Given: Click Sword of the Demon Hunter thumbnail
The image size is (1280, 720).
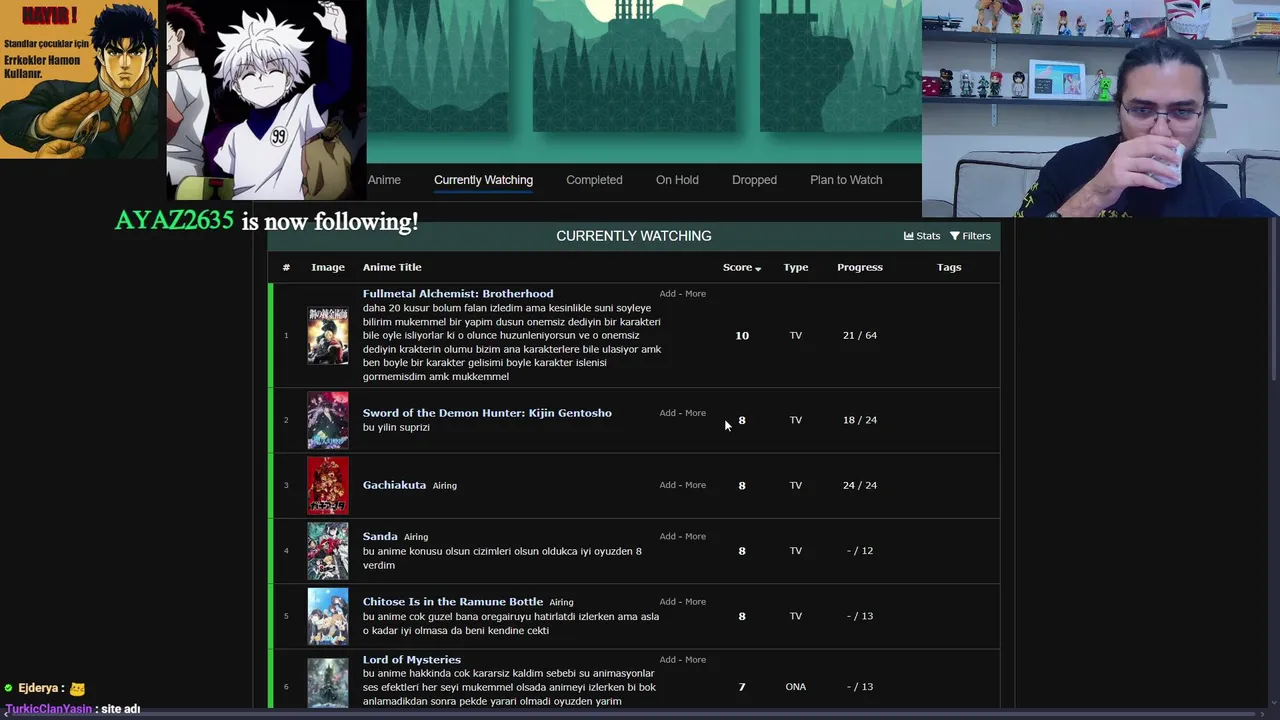Looking at the screenshot, I should (x=328, y=420).
